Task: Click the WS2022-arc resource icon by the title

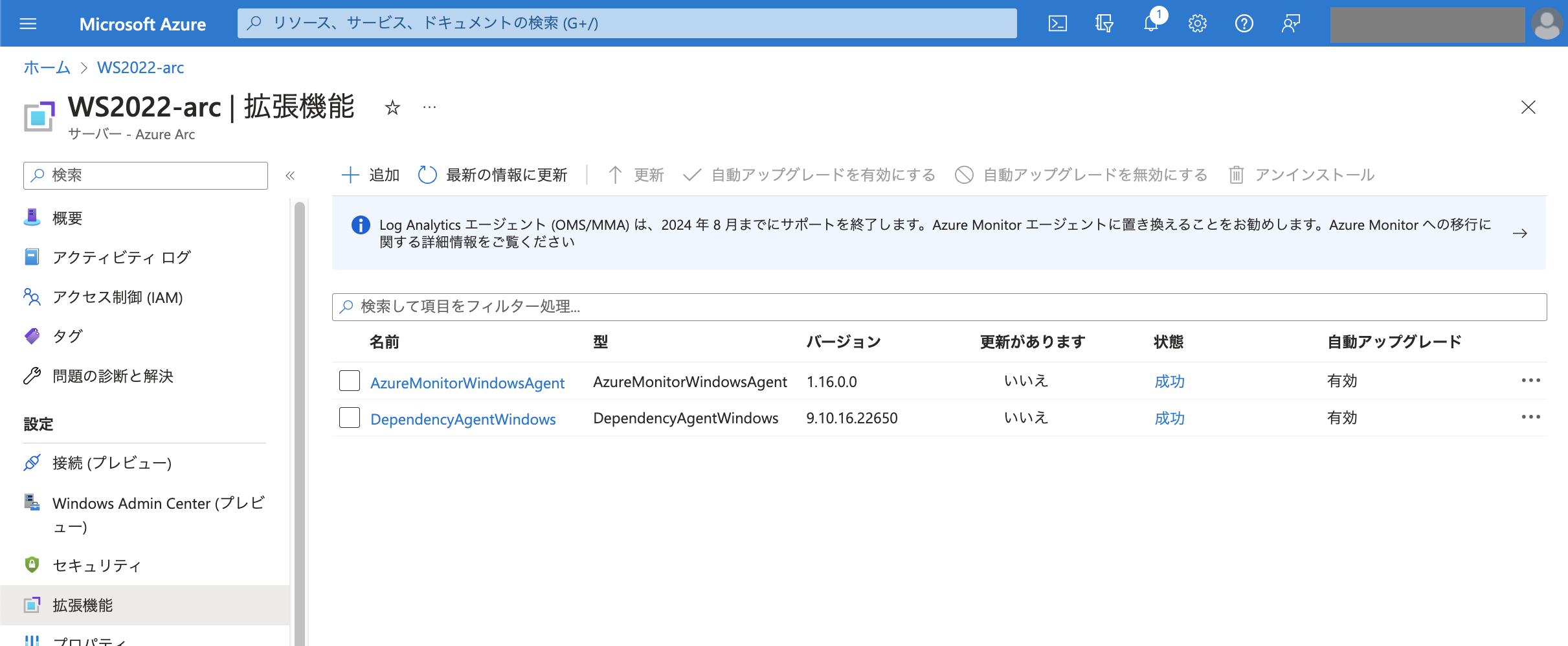Action: coord(39,117)
